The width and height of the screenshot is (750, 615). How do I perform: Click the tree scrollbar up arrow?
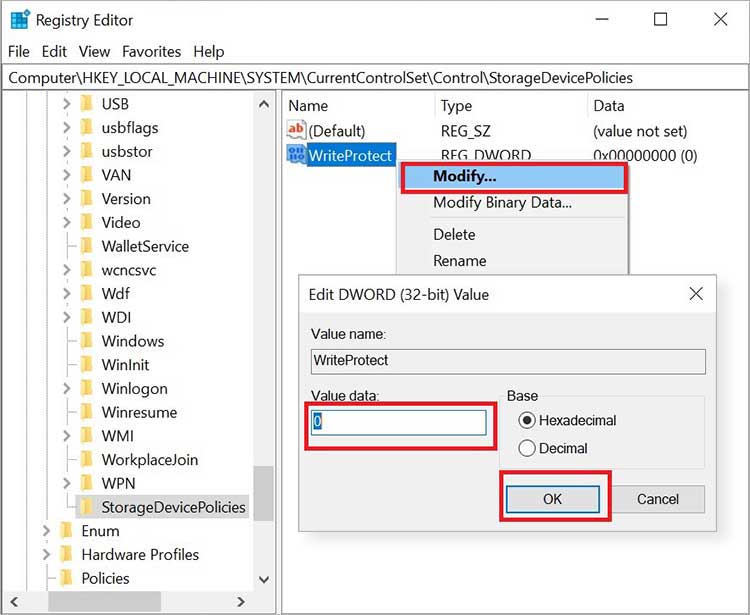tap(264, 104)
